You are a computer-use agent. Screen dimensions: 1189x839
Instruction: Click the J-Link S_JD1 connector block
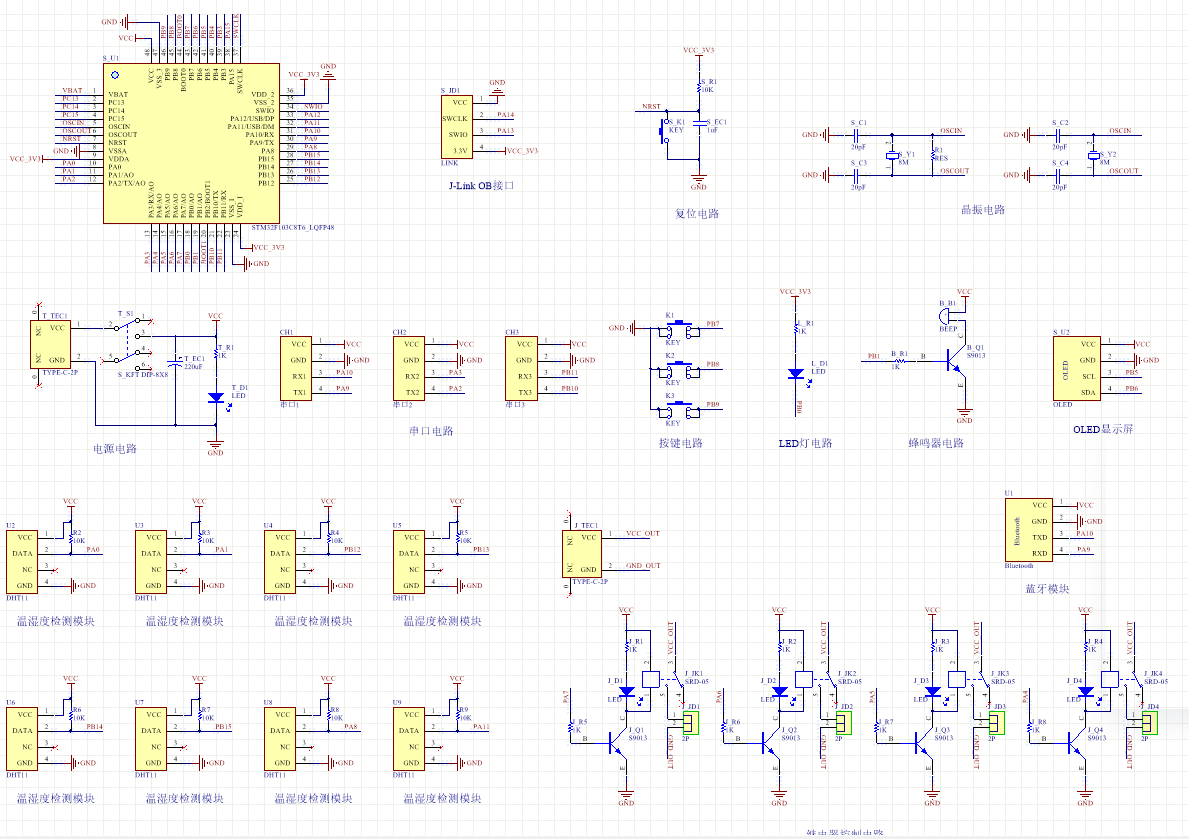point(457,126)
